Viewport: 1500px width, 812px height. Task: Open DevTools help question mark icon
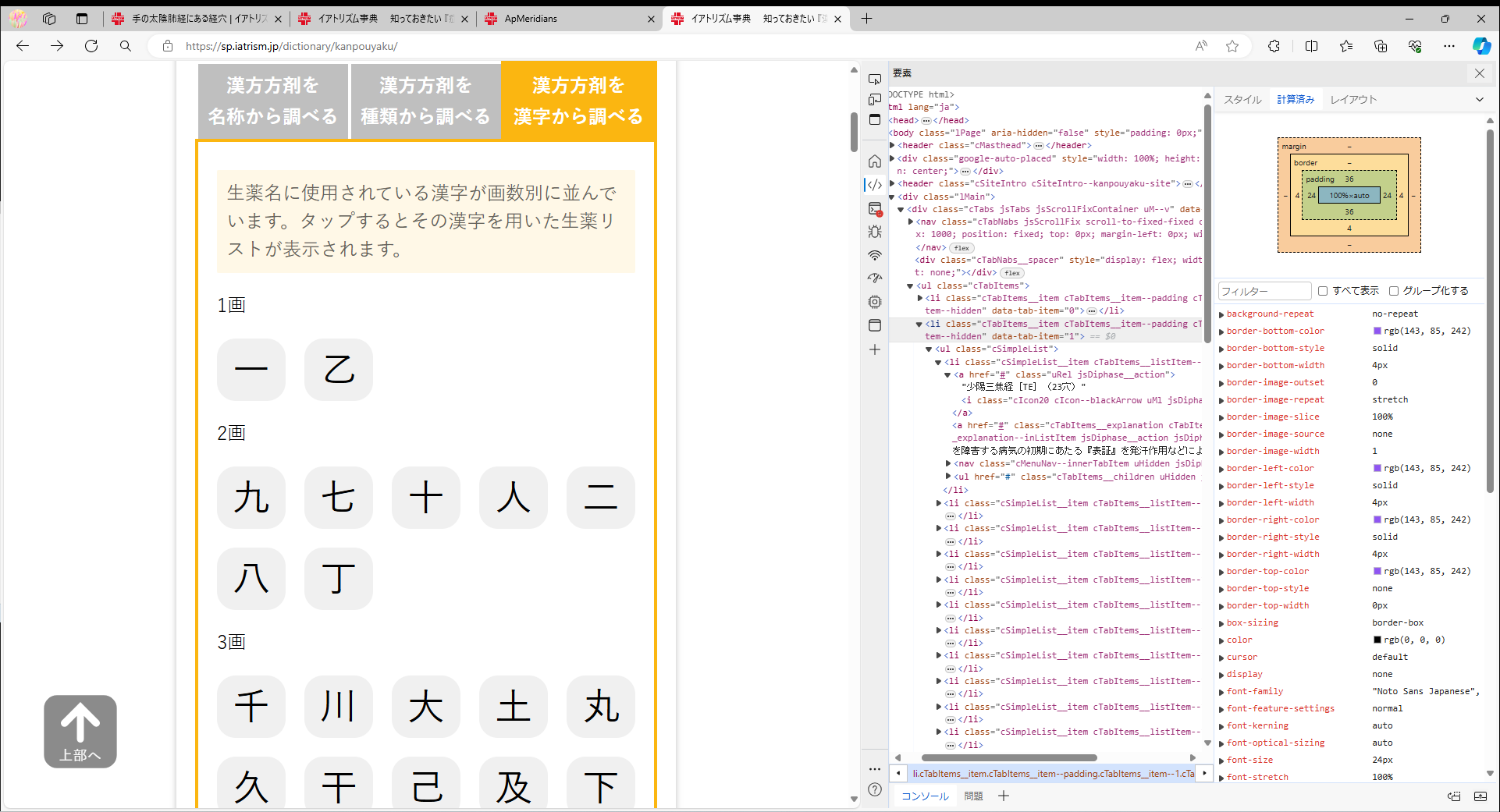(x=875, y=789)
